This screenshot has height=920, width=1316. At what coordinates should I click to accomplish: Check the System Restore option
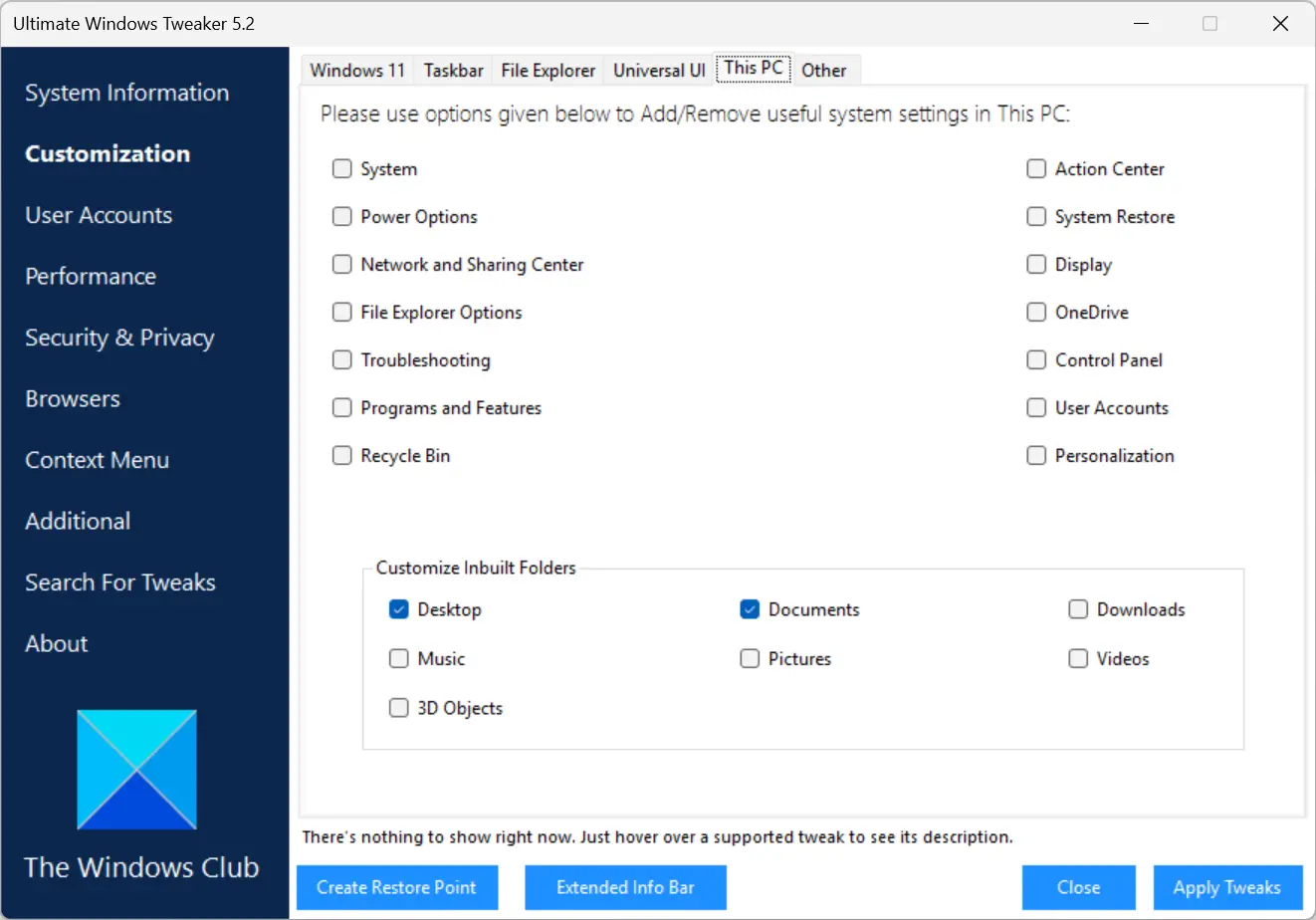[1036, 217]
